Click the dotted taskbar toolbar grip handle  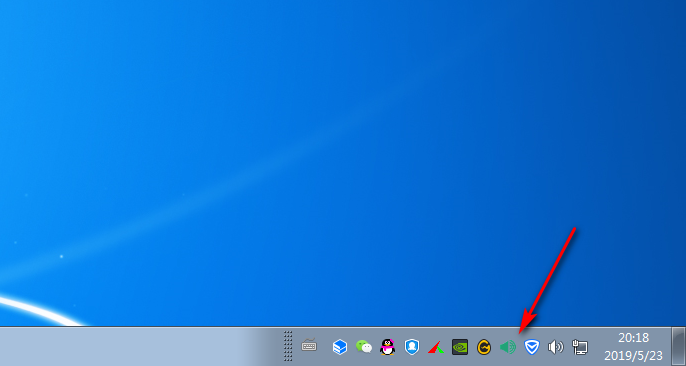tap(288, 346)
